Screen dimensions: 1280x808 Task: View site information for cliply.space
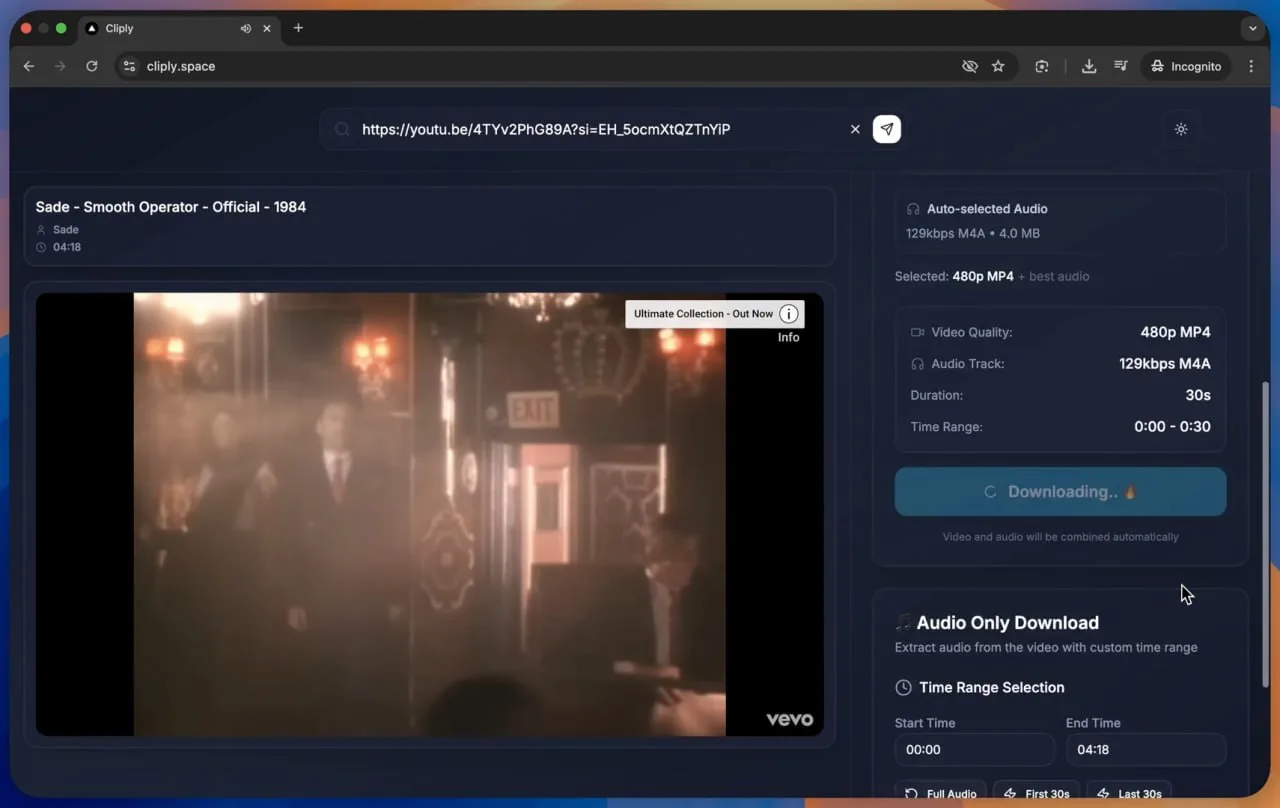point(128,66)
